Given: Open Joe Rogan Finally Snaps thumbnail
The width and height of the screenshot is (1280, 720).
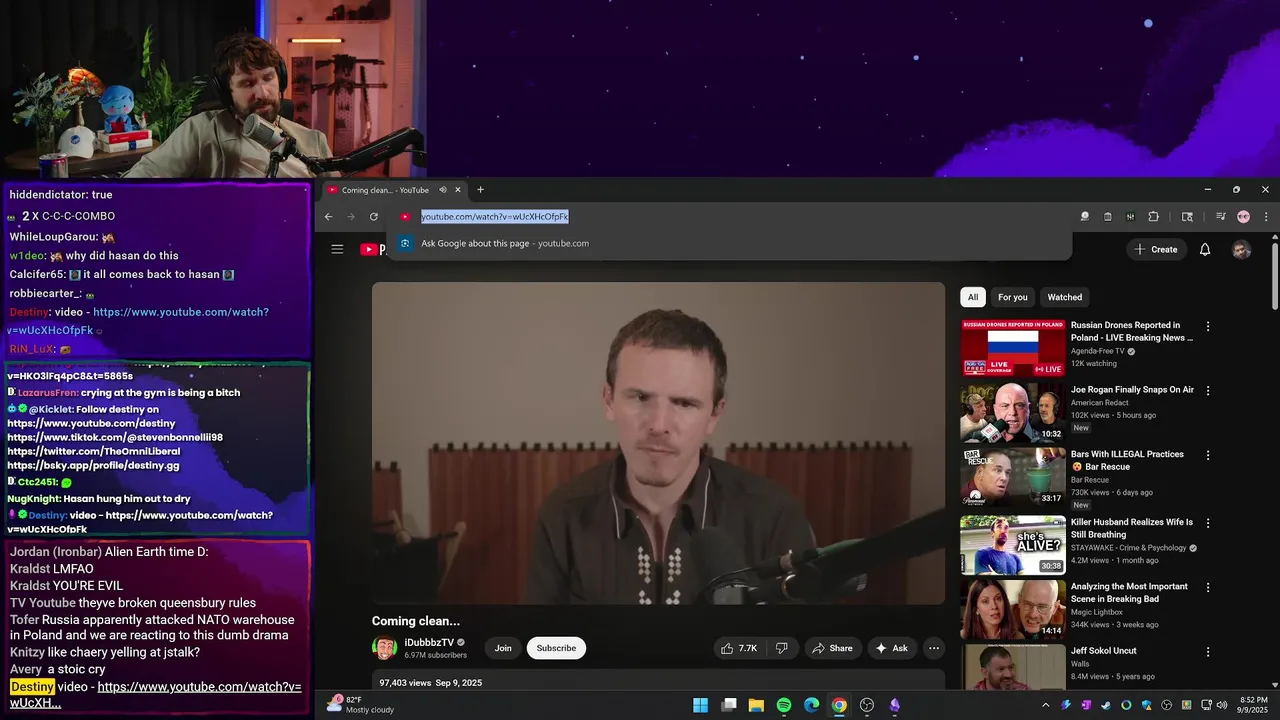Looking at the screenshot, I should point(1013,412).
